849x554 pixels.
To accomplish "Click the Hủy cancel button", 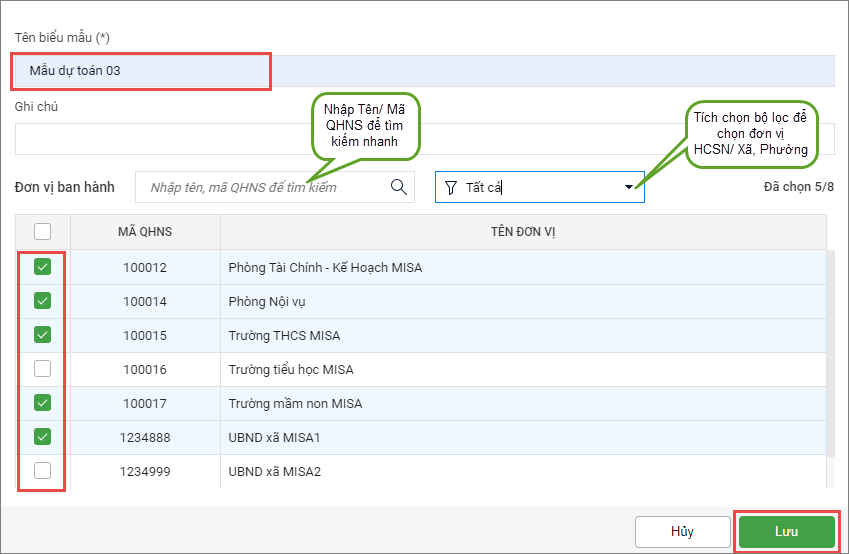I will coord(682,532).
